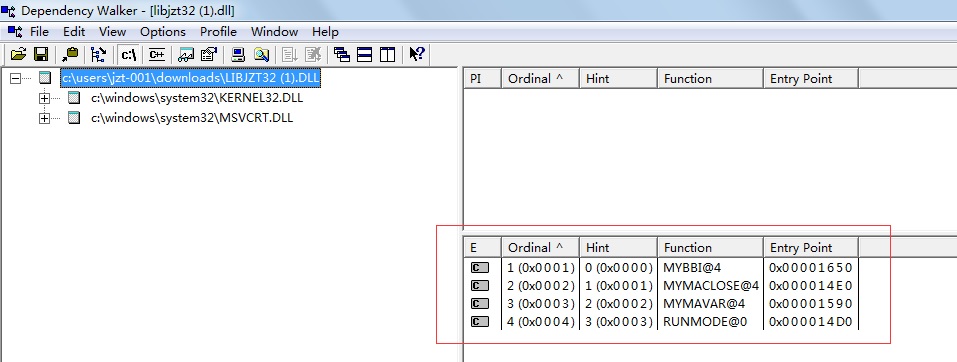This screenshot has width=957, height=362.
Task: Open the Window menu
Action: (275, 32)
